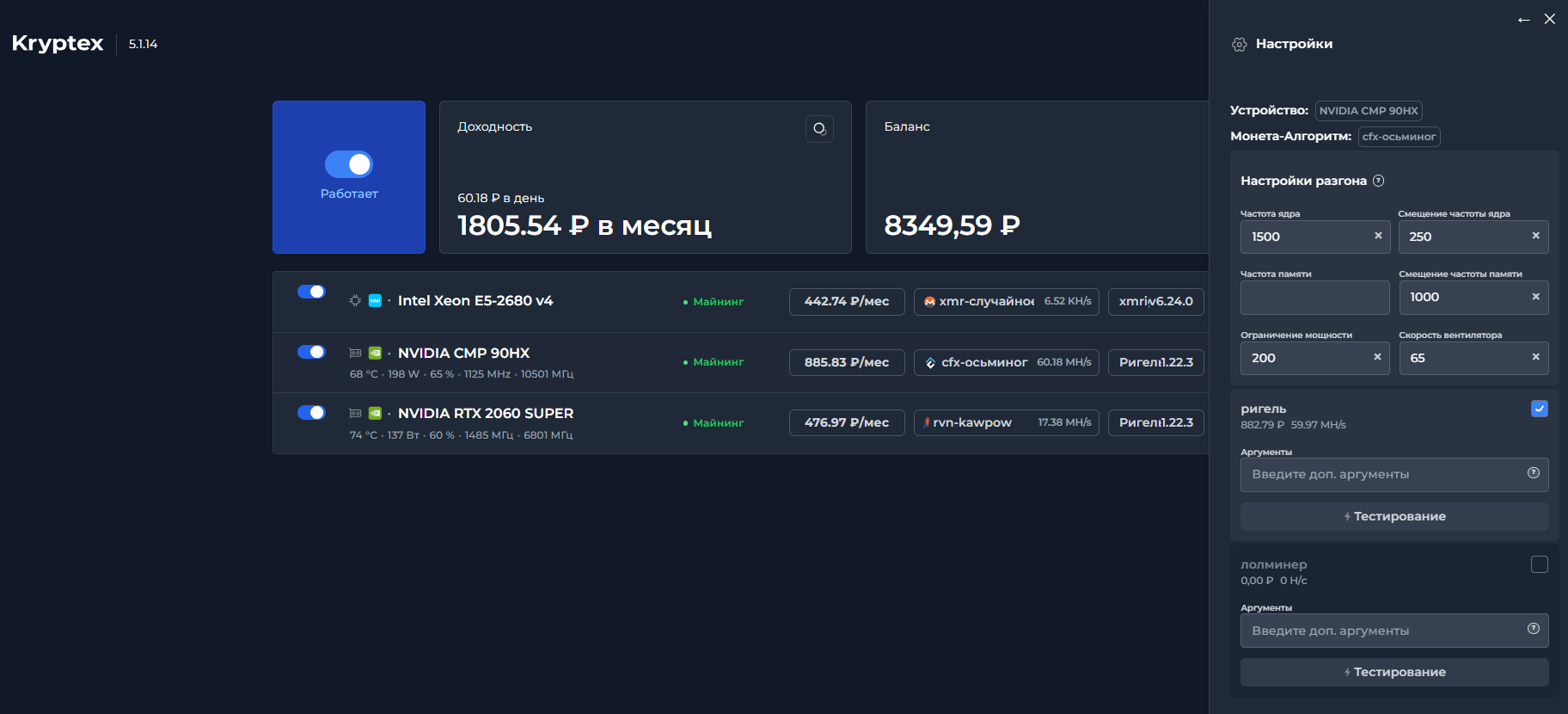
Task: Clear the Смещение частоты памяти value
Action: click(1535, 297)
